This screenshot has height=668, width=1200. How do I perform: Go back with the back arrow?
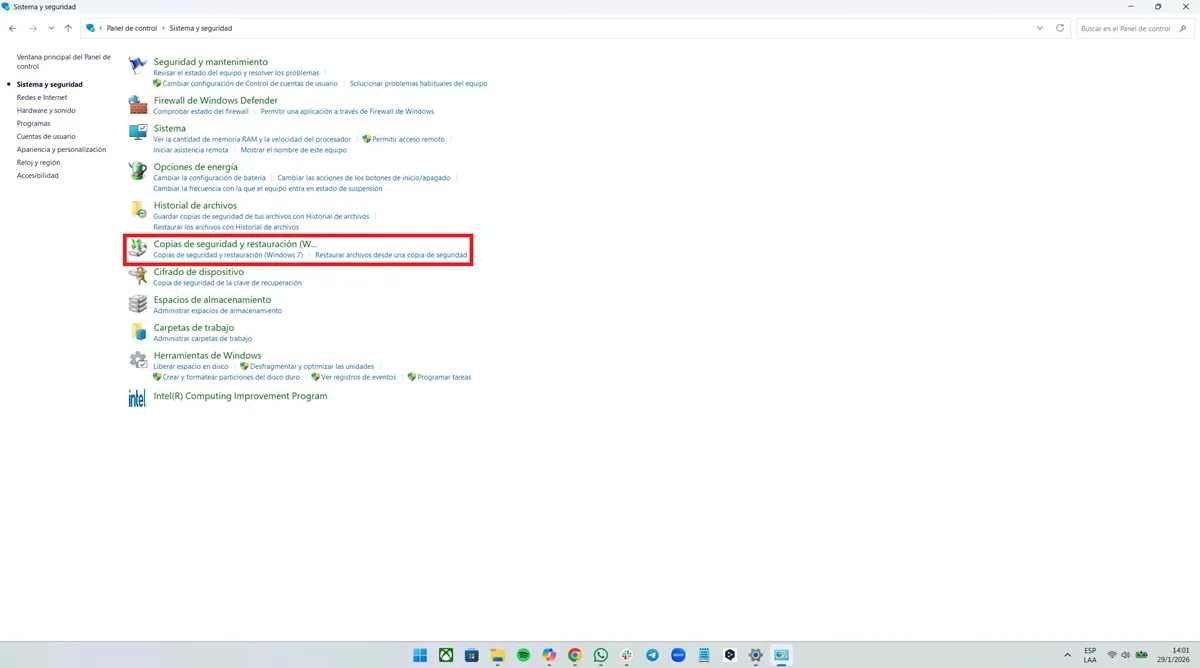pyautogui.click(x=12, y=28)
